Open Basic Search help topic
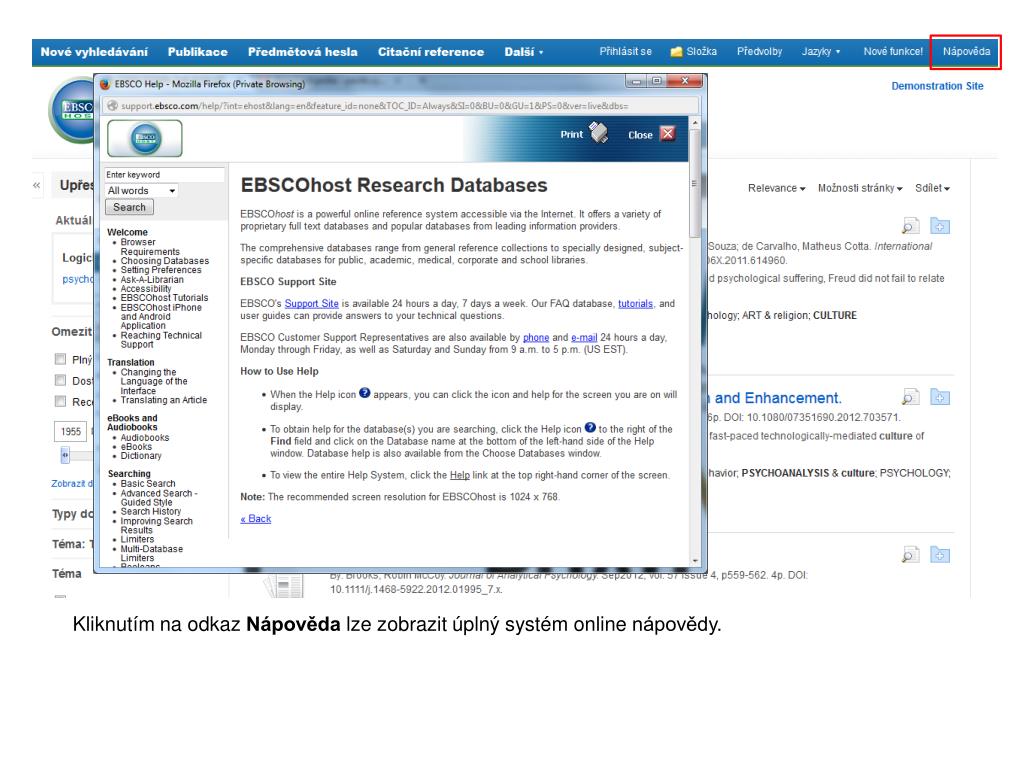The height and width of the screenshot is (768, 1024). (x=148, y=484)
